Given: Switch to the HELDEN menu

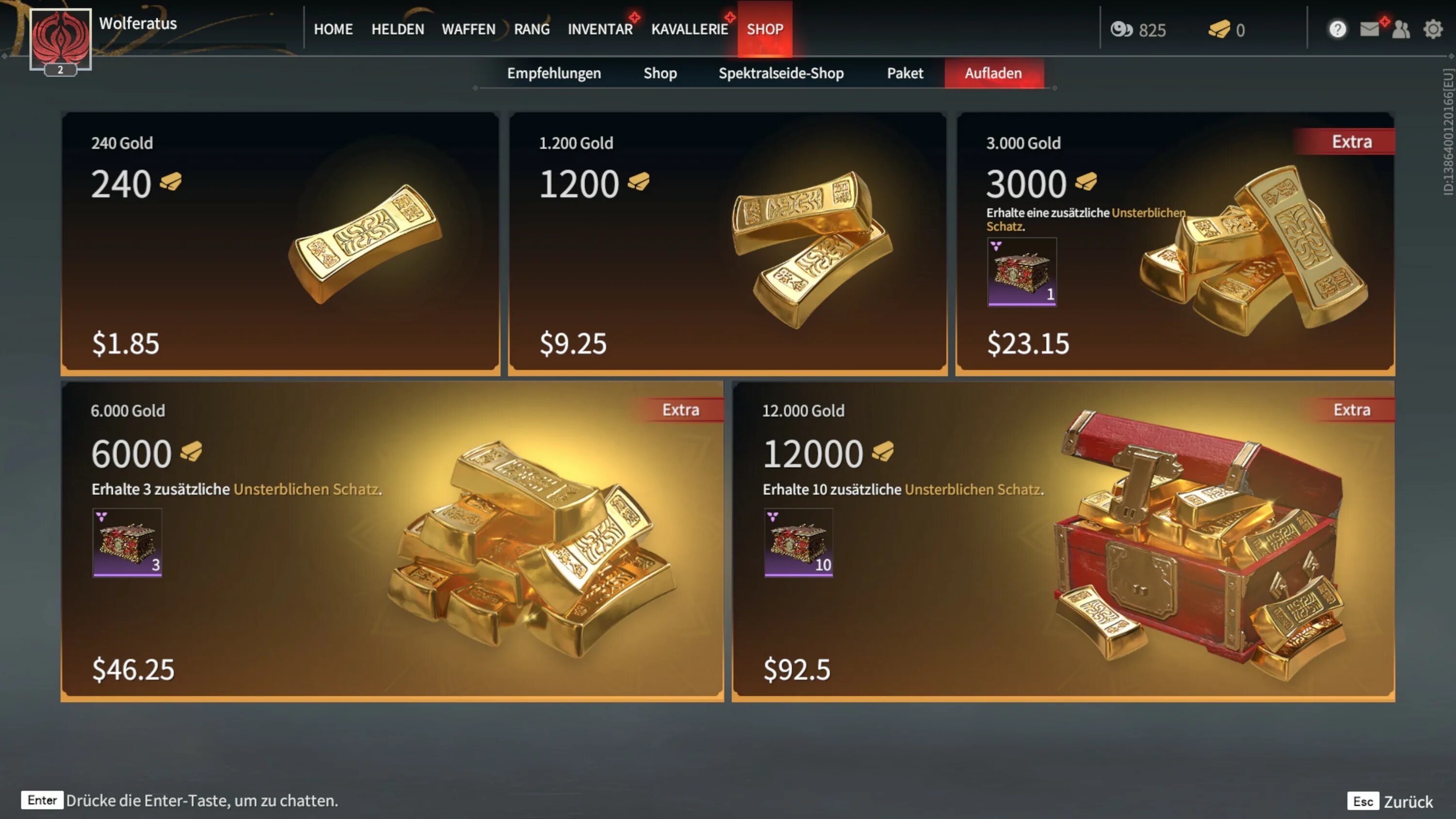Looking at the screenshot, I should click(x=397, y=30).
